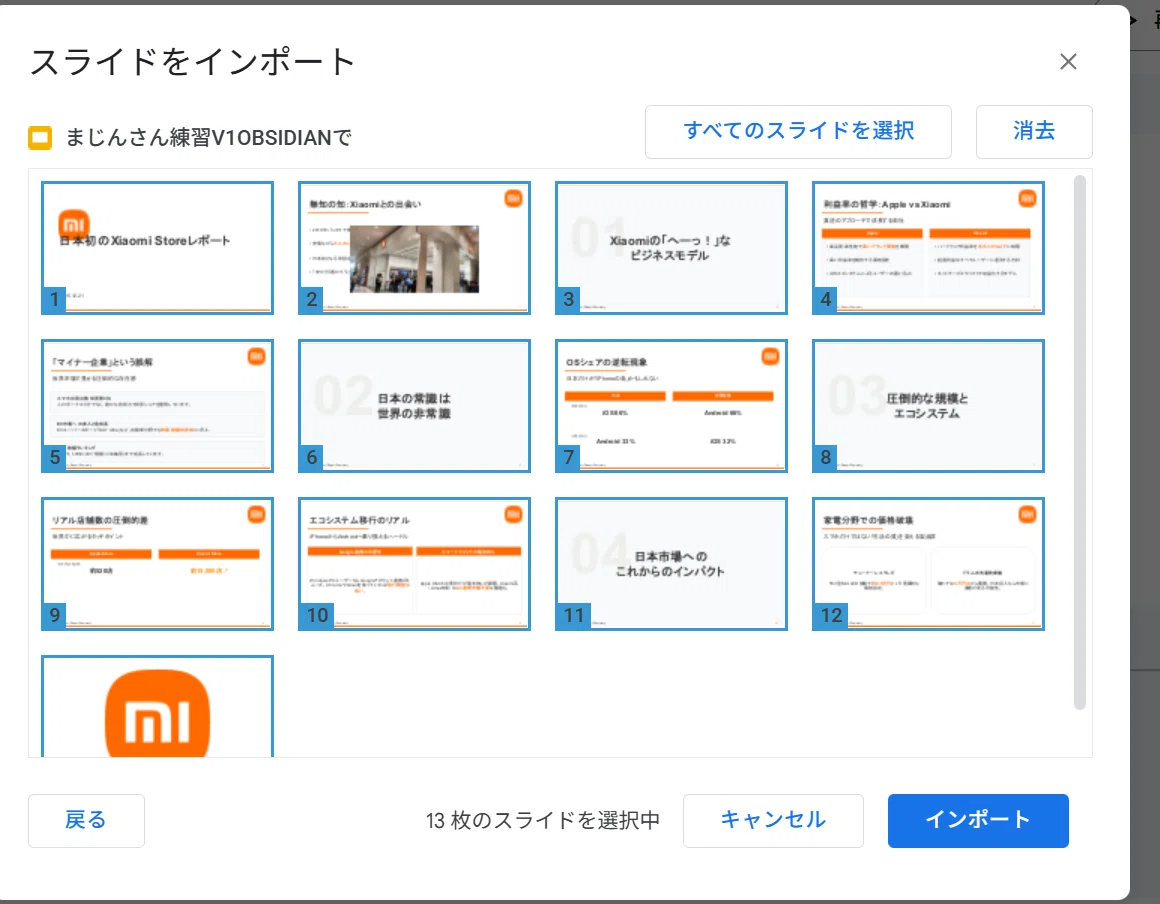
Task: Select slide 12 家電分野での価格破壊 thumbnail
Action: (x=928, y=564)
